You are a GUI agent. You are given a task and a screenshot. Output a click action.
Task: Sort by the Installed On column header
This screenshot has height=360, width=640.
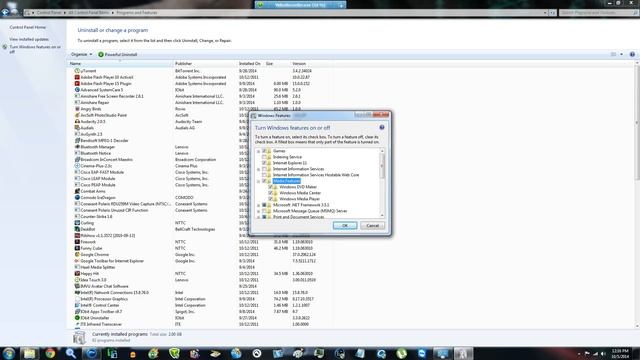tap(250, 64)
